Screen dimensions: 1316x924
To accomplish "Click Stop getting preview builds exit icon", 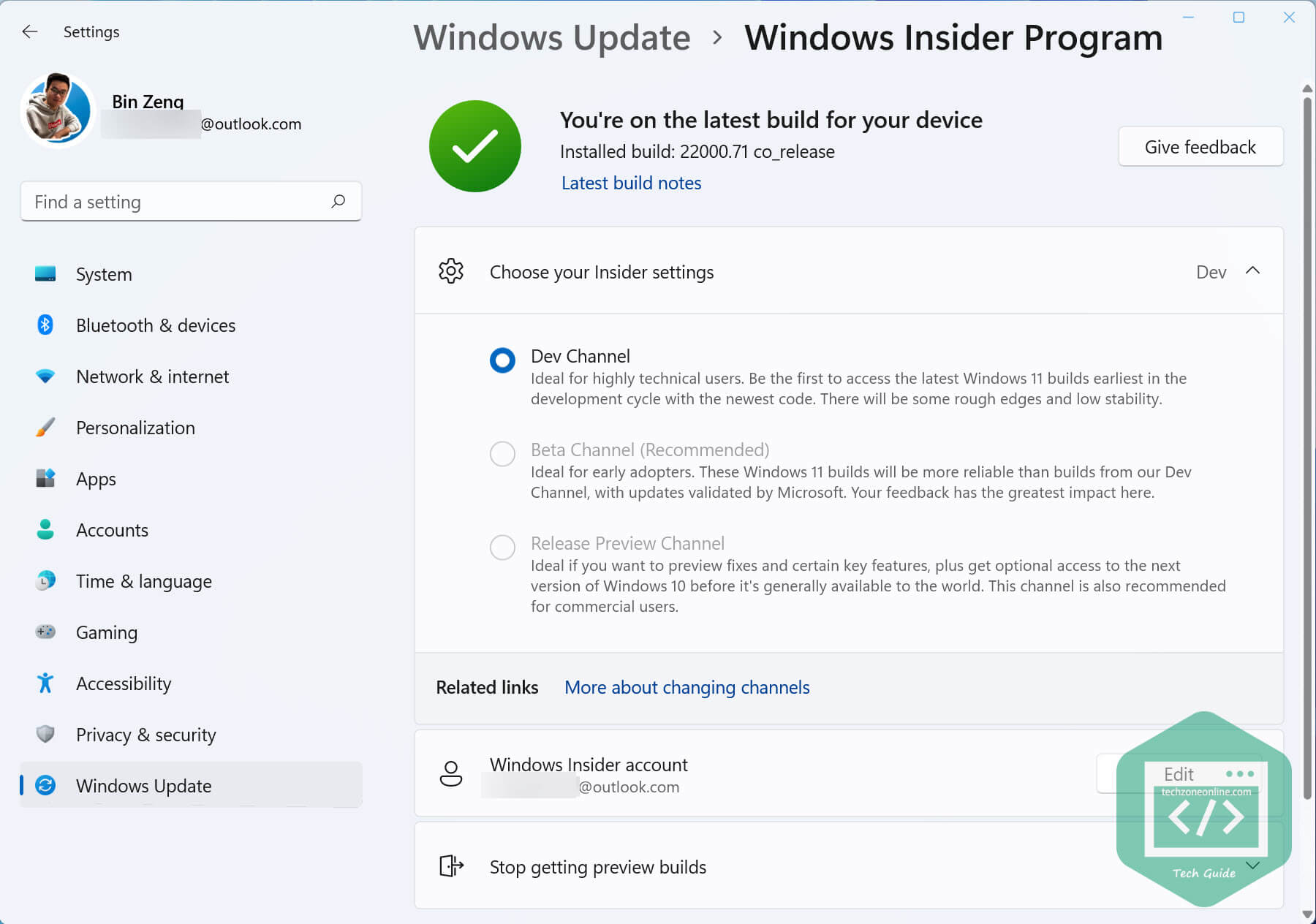I will pos(451,866).
